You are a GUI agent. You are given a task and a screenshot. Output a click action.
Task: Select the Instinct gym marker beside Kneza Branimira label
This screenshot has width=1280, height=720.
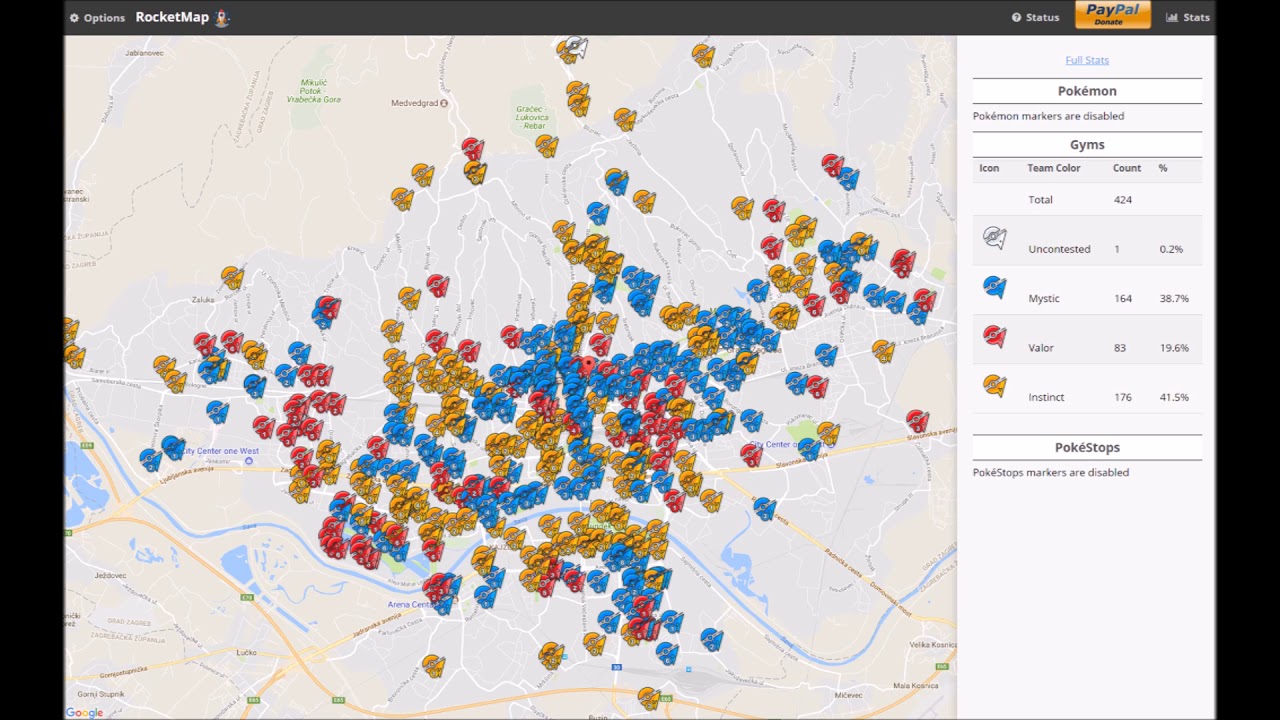pos(883,351)
